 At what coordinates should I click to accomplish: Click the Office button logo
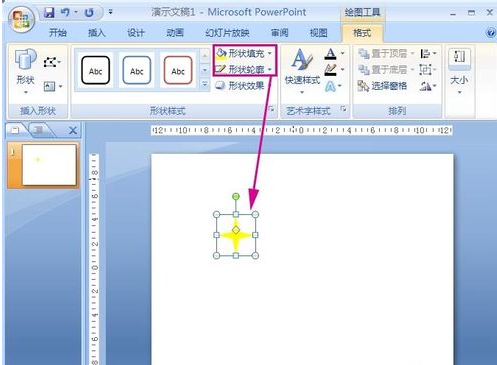(22, 19)
